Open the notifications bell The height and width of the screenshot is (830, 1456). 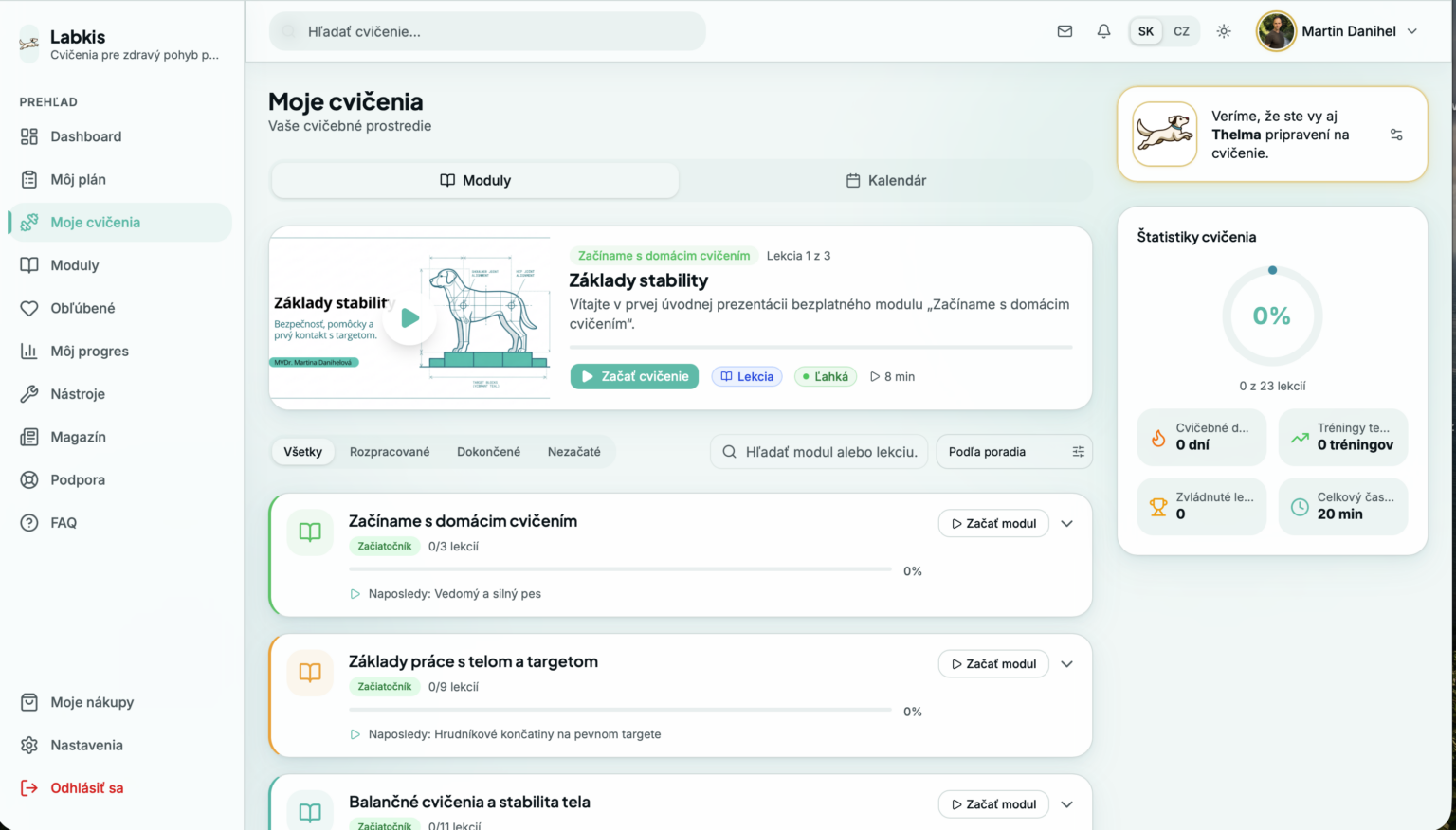tap(1103, 31)
